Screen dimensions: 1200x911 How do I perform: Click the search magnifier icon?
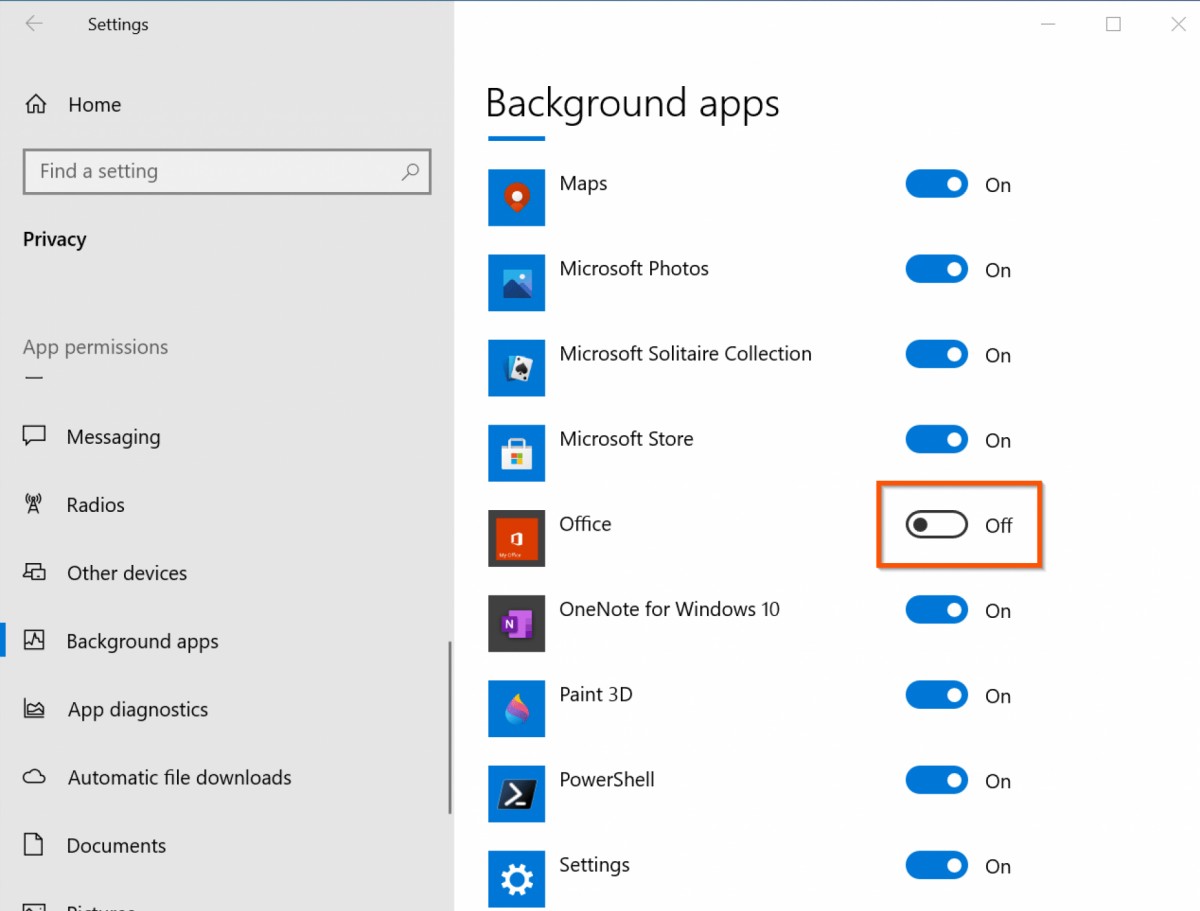point(410,172)
